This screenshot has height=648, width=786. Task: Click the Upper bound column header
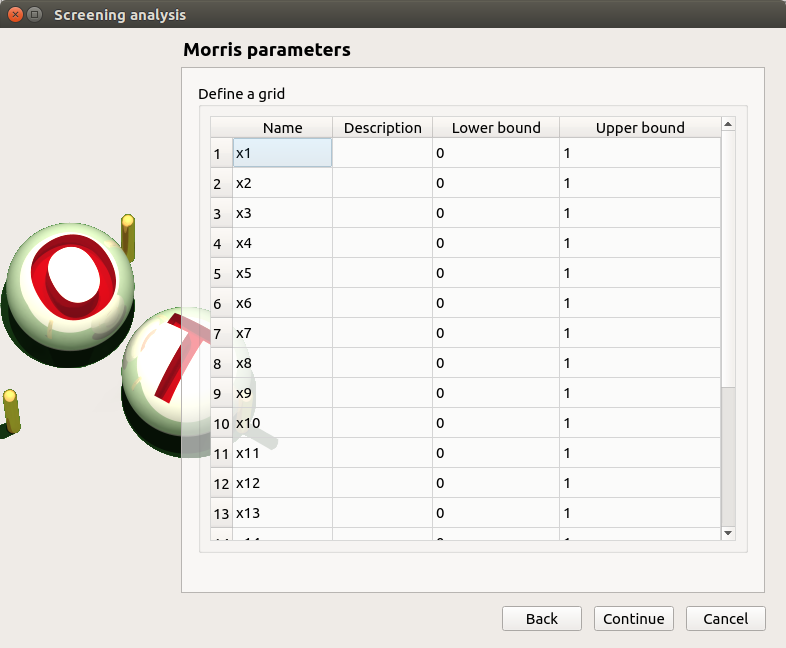tap(639, 128)
